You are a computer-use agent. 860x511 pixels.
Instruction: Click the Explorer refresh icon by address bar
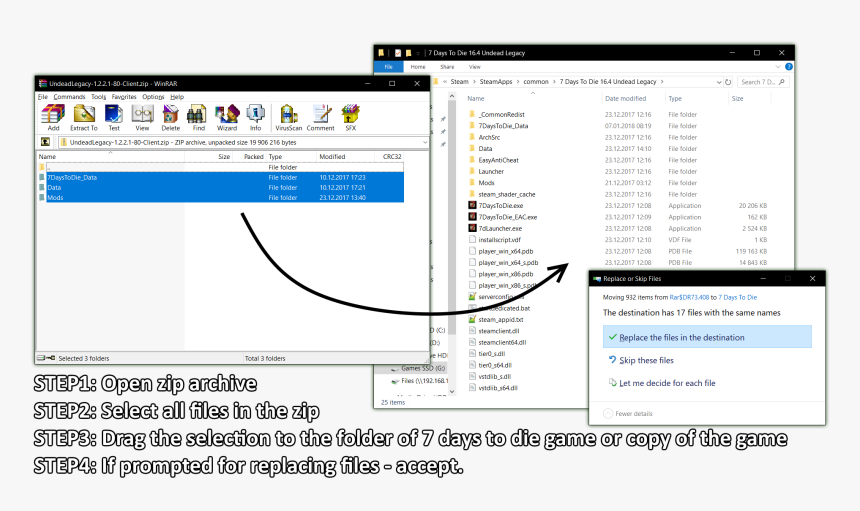coord(728,82)
